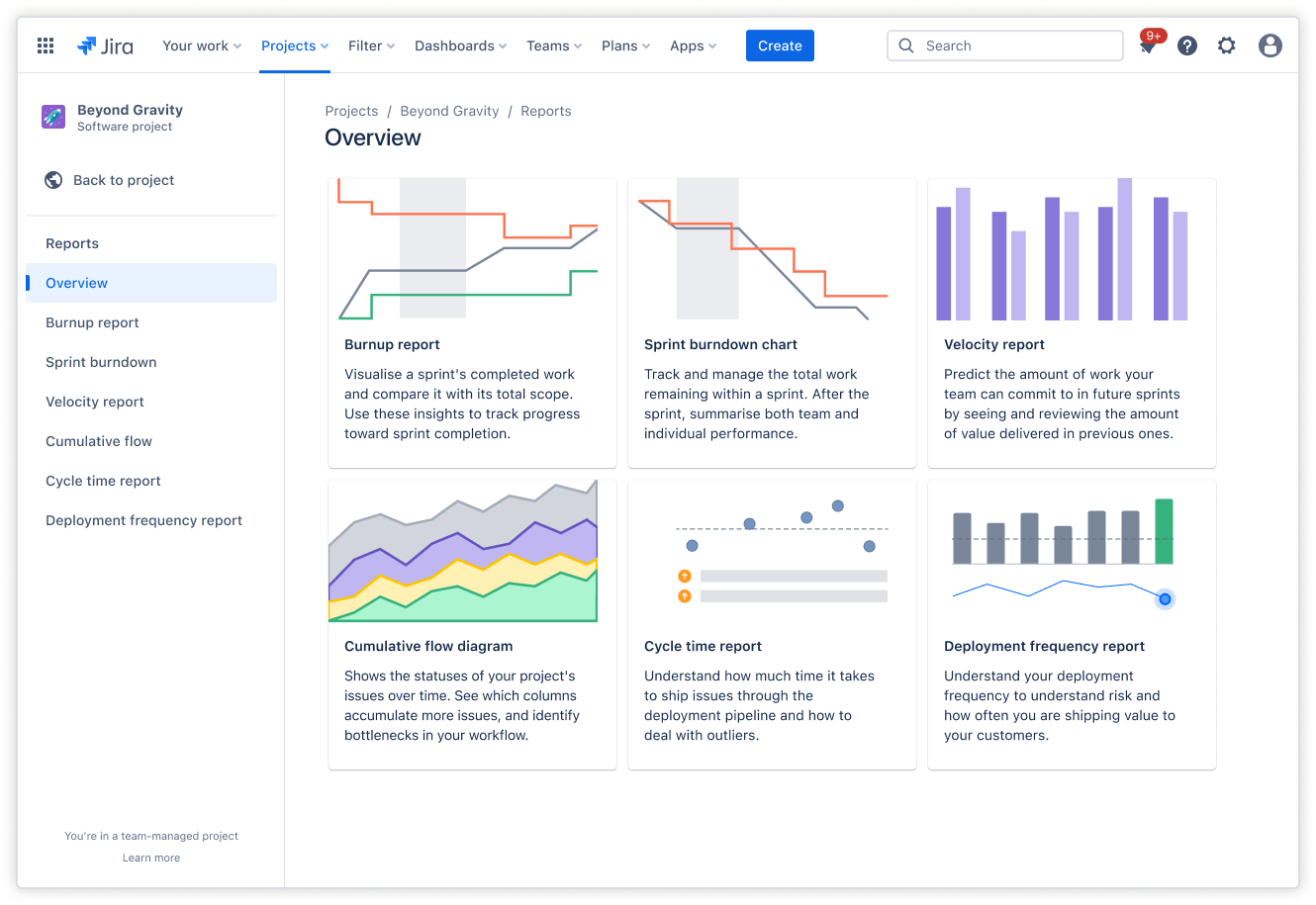Click the Jira logo

tap(106, 45)
